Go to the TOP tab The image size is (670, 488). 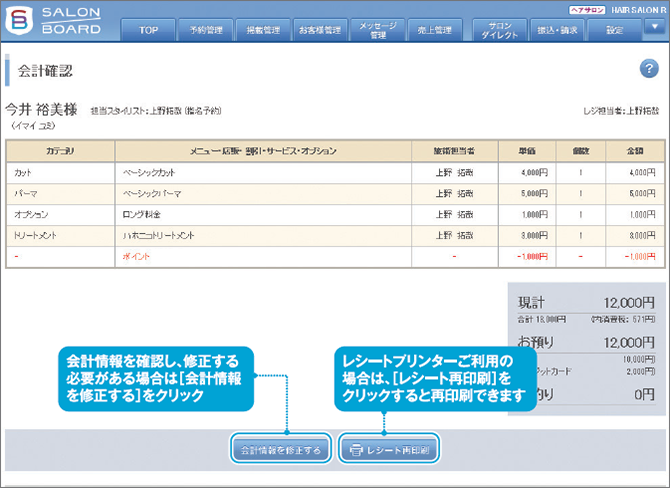[148, 30]
